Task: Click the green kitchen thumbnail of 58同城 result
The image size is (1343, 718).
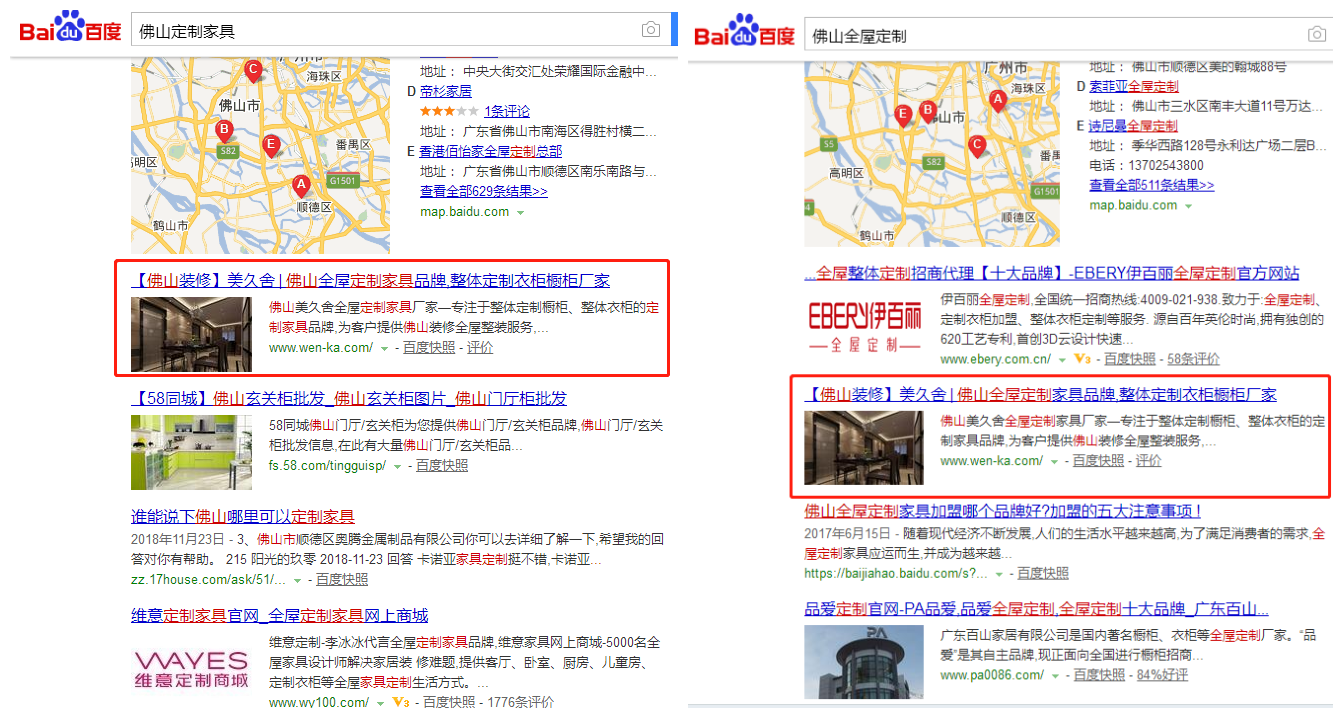Action: [x=192, y=452]
